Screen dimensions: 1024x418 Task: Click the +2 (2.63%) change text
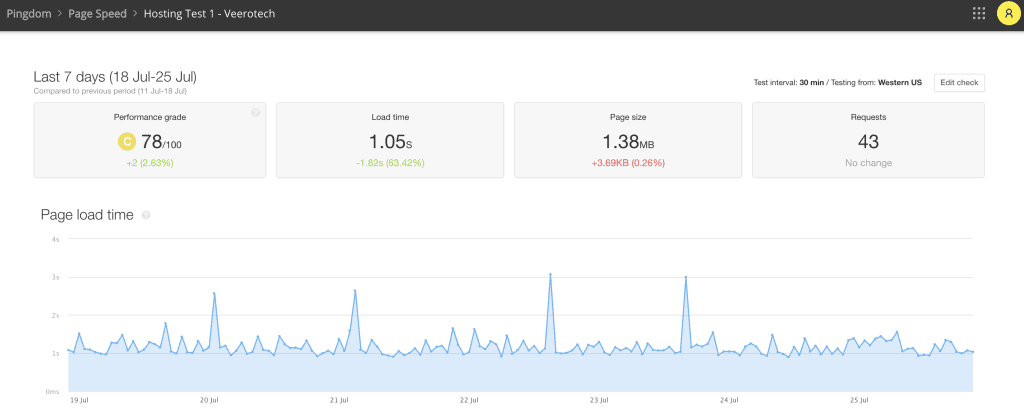(x=150, y=163)
